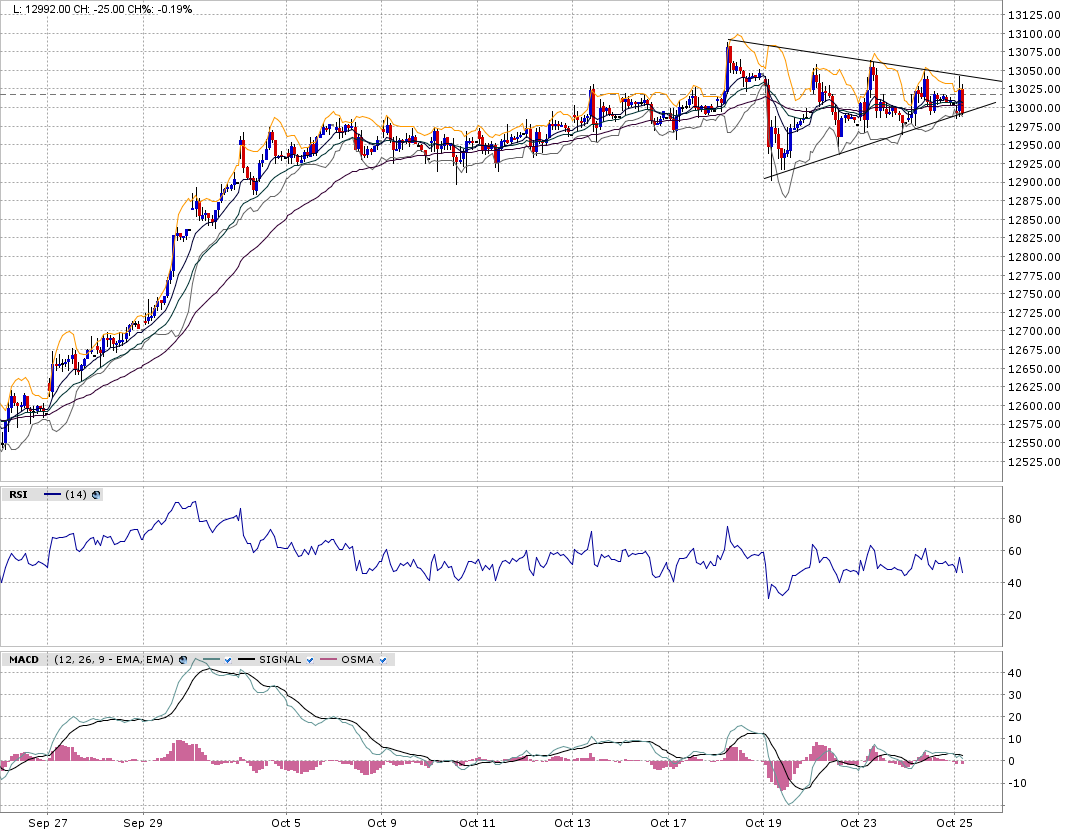Toggle the MACD line visibility checkbox
The height and width of the screenshot is (837, 1069).
pos(228,660)
